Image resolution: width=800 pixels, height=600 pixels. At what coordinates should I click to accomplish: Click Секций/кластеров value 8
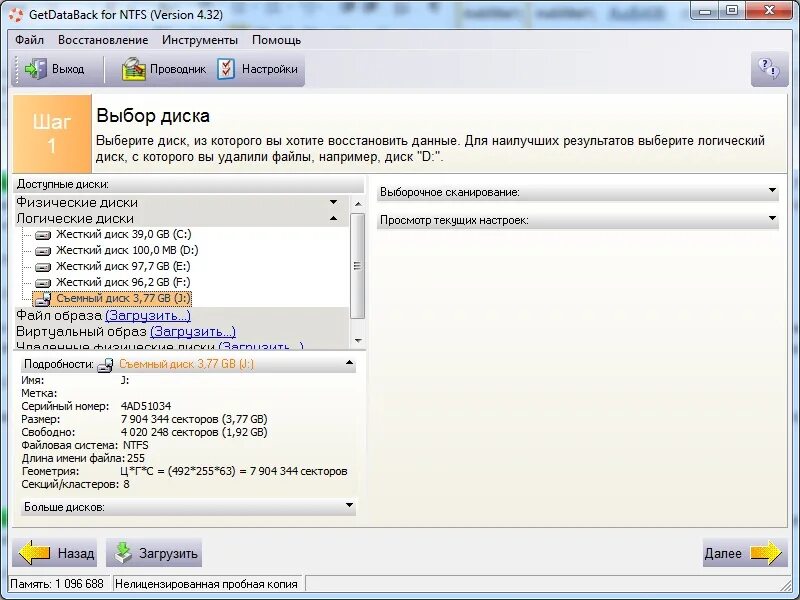(x=127, y=485)
